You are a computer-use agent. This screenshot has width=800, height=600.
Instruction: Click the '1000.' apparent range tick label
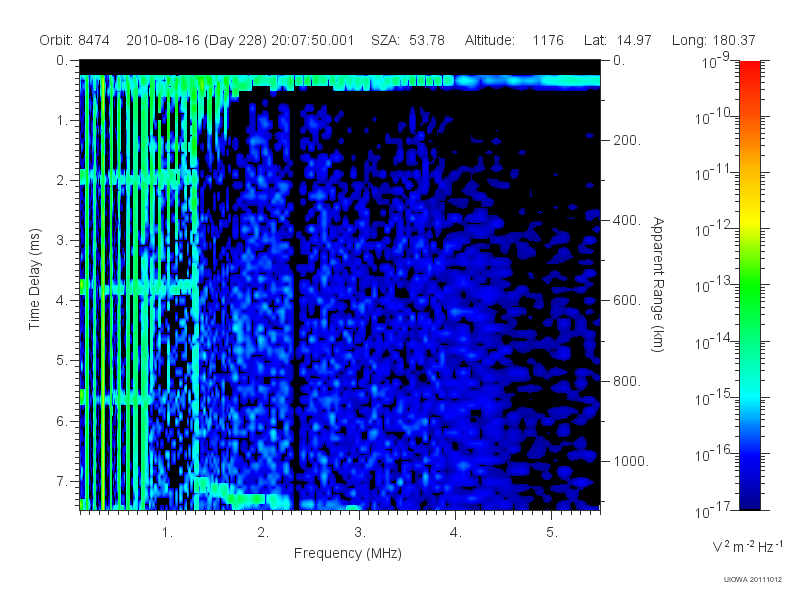tap(631, 461)
